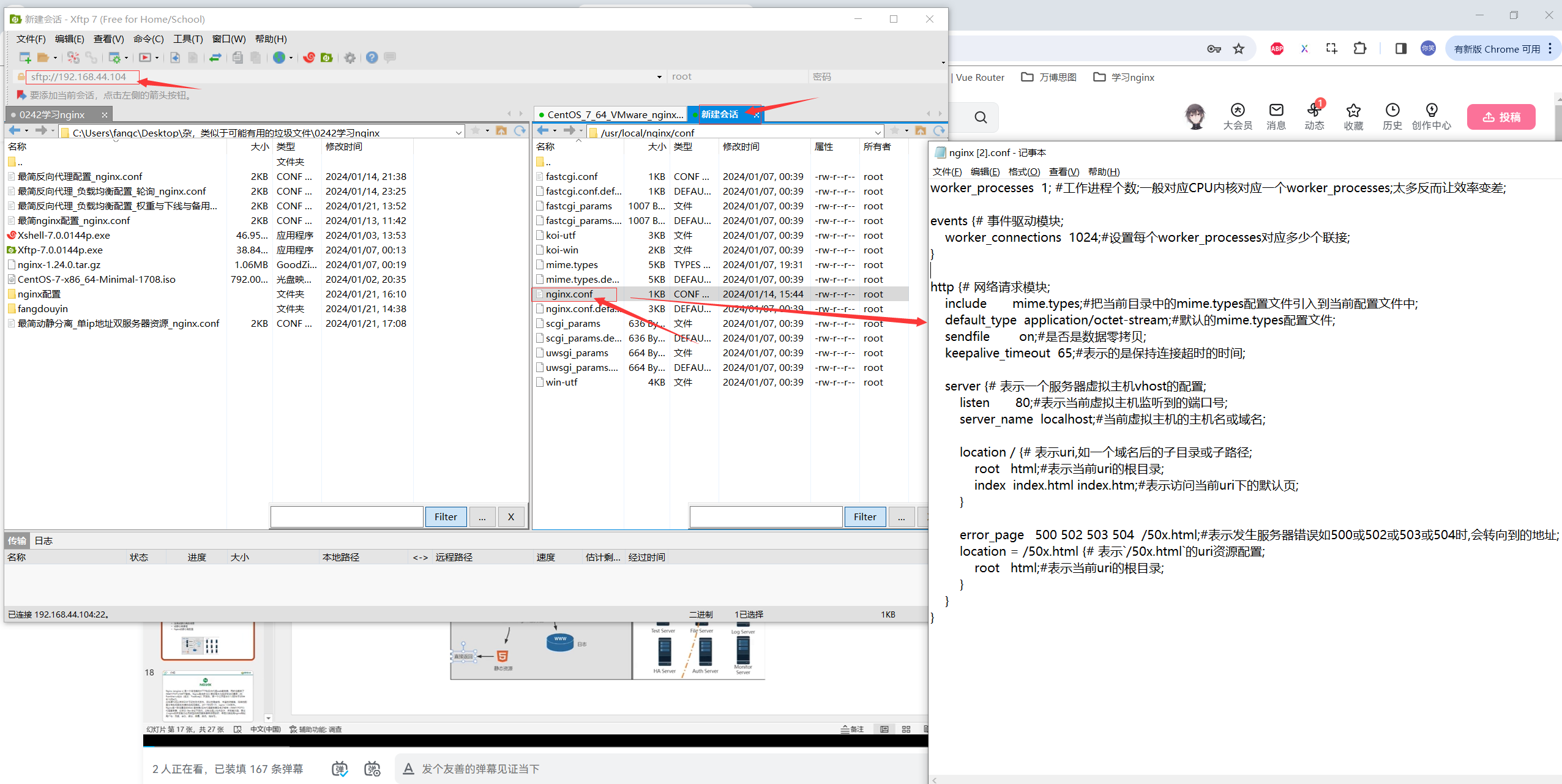Image resolution: width=1562 pixels, height=784 pixels.
Task: Switch to the CentOS_7_64_VMware_nginx tab
Action: [x=610, y=114]
